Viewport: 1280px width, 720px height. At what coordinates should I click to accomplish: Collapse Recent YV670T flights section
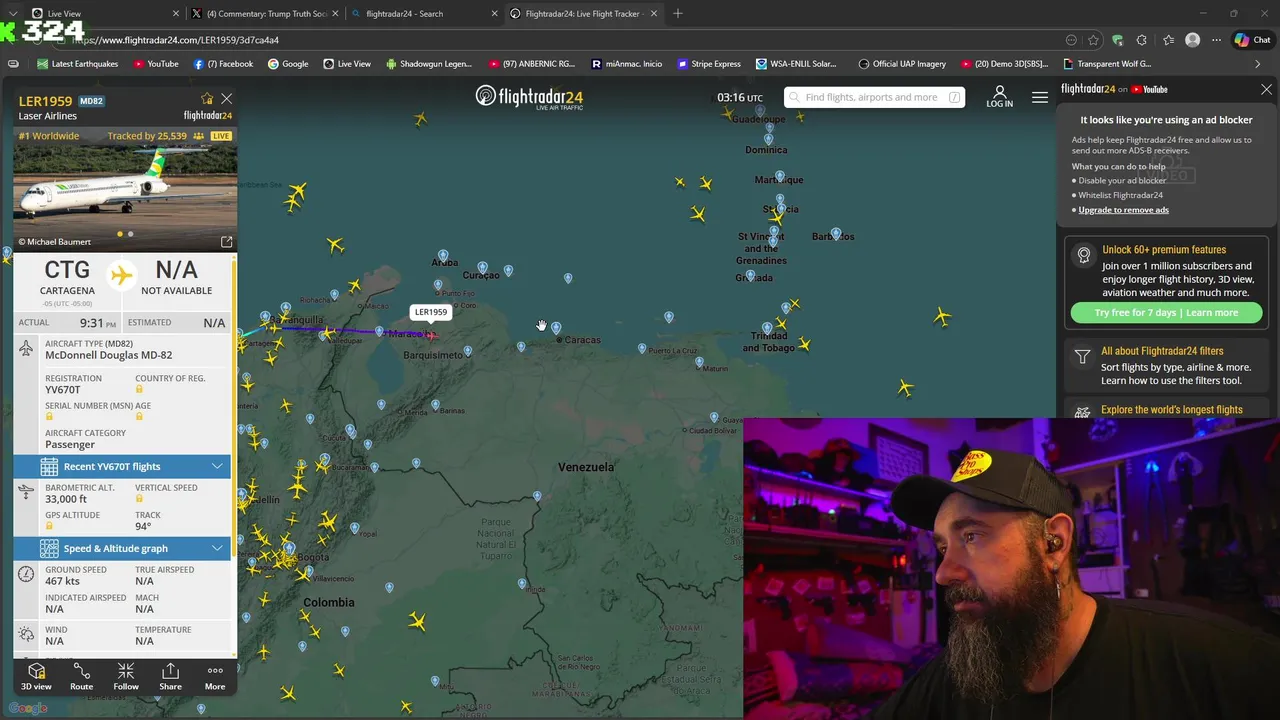217,466
